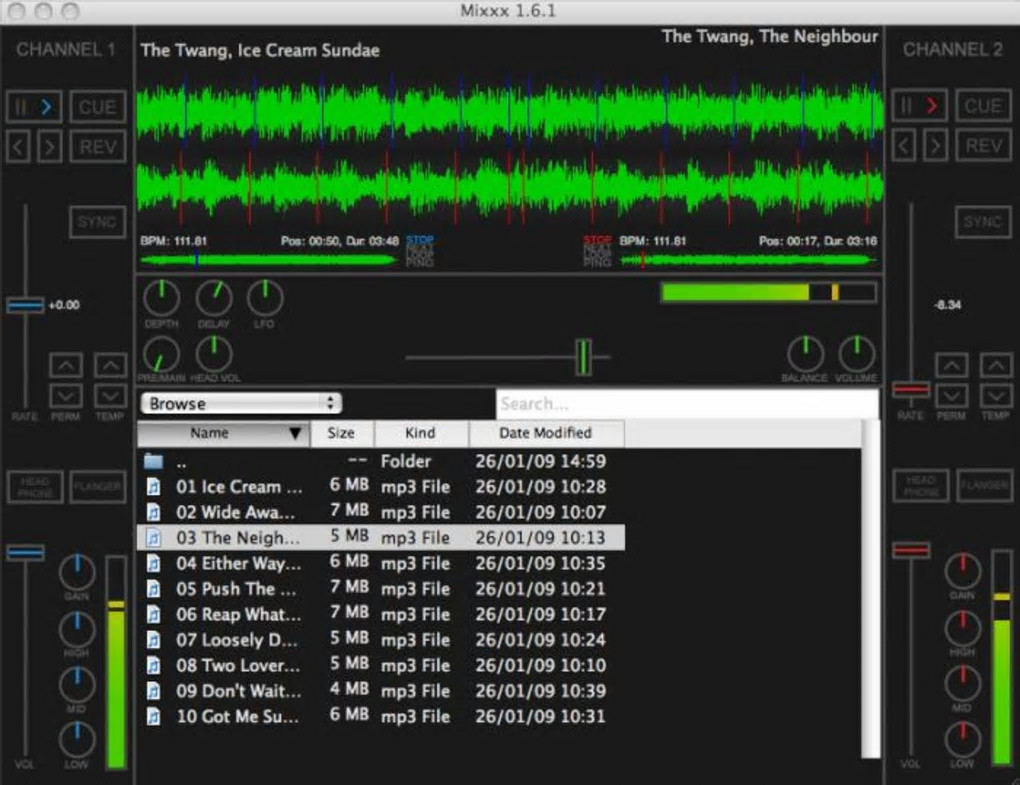
Task: Click the master VOLUME knob
Action: (857, 354)
